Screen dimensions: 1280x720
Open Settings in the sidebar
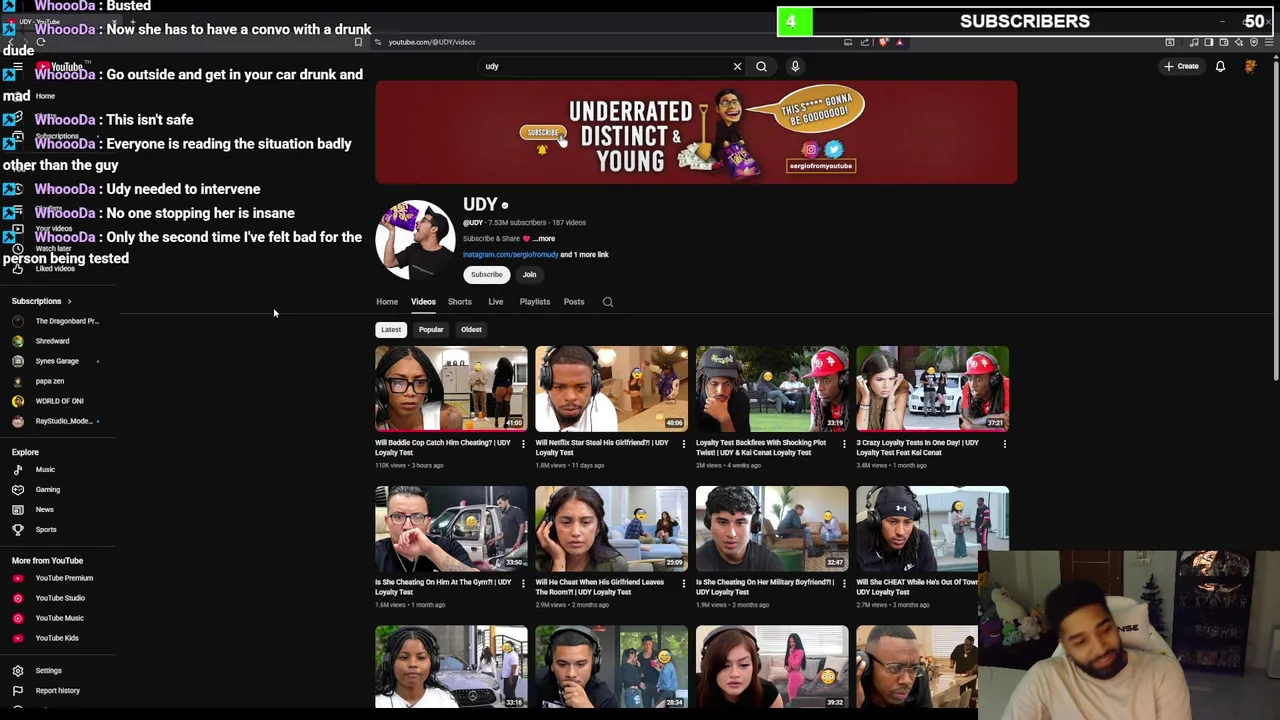(49, 671)
